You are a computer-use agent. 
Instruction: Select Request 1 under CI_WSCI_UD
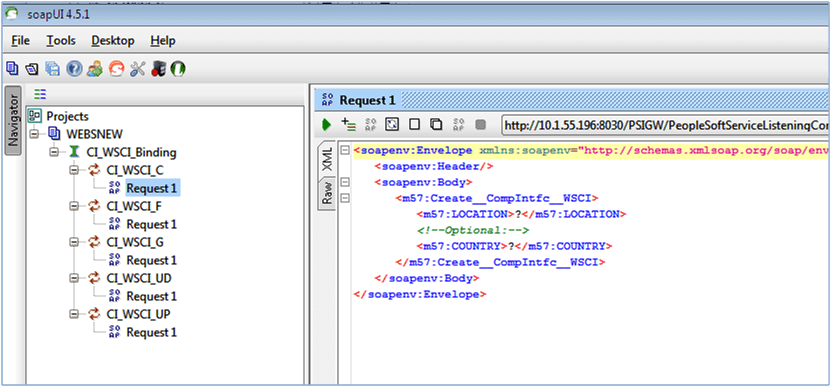(x=152, y=296)
